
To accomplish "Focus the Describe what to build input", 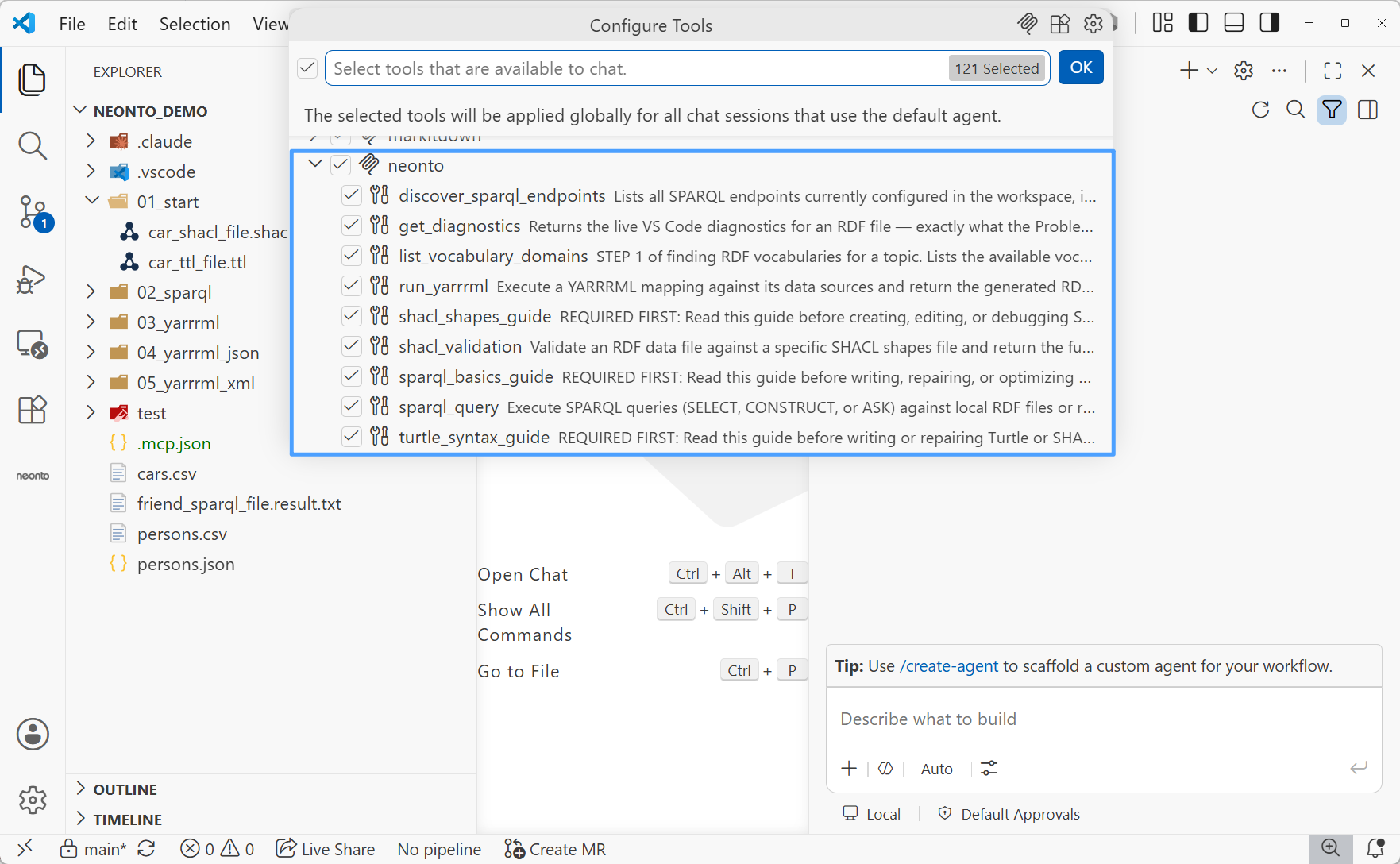I will point(1104,719).
